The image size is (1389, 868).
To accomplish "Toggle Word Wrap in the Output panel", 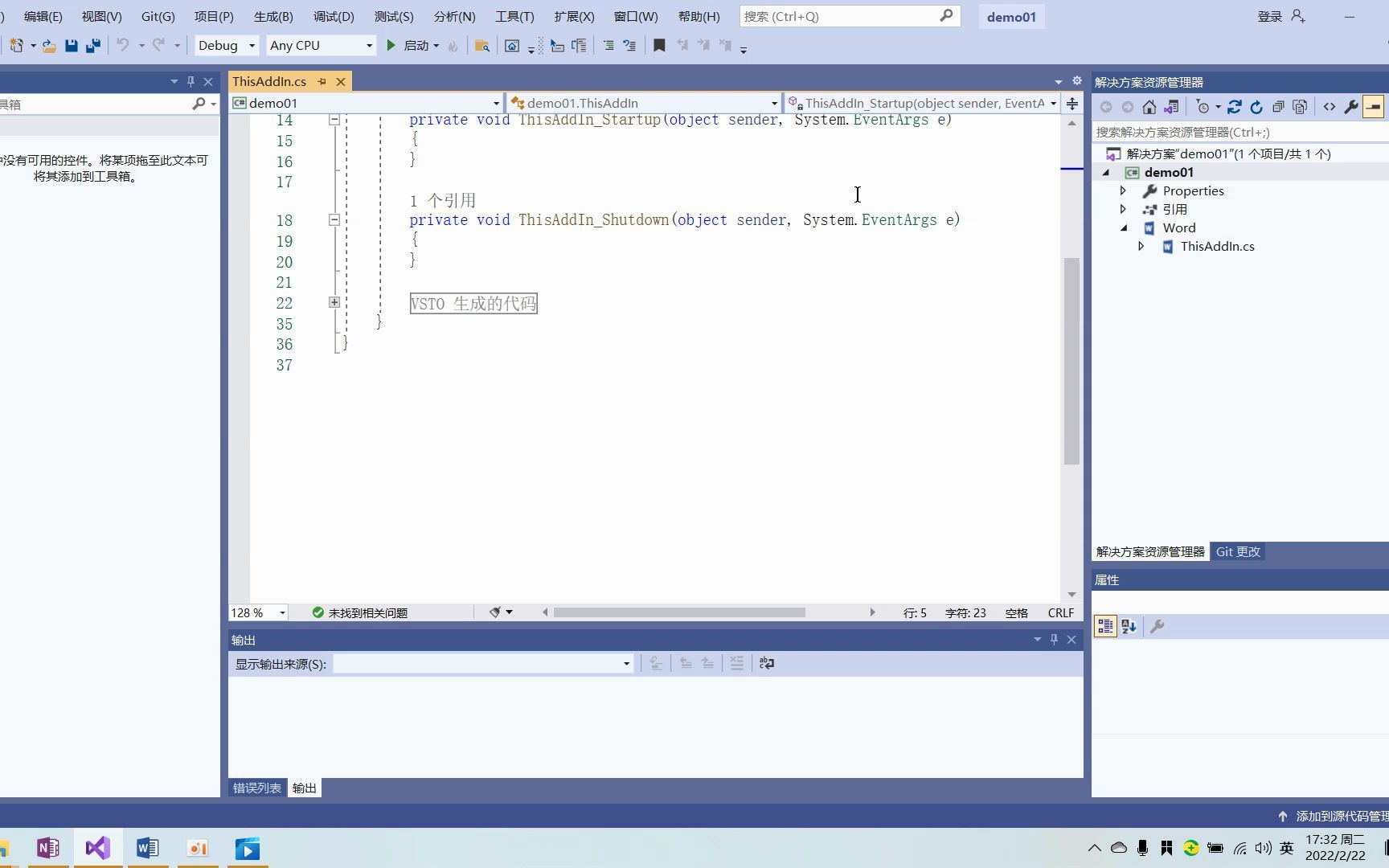I will click(765, 663).
